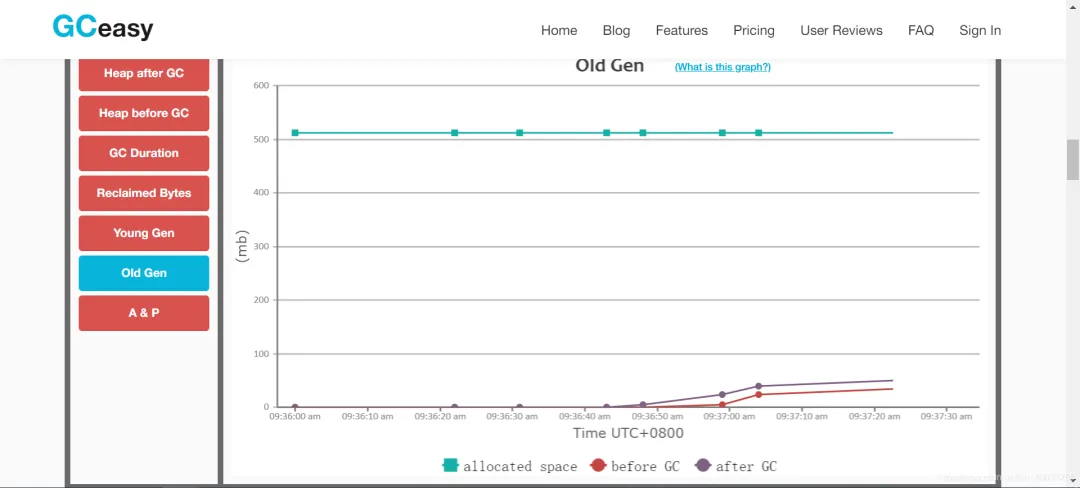The width and height of the screenshot is (1080, 488).
Task: Toggle the after GC legend marker
Action: coord(703,466)
